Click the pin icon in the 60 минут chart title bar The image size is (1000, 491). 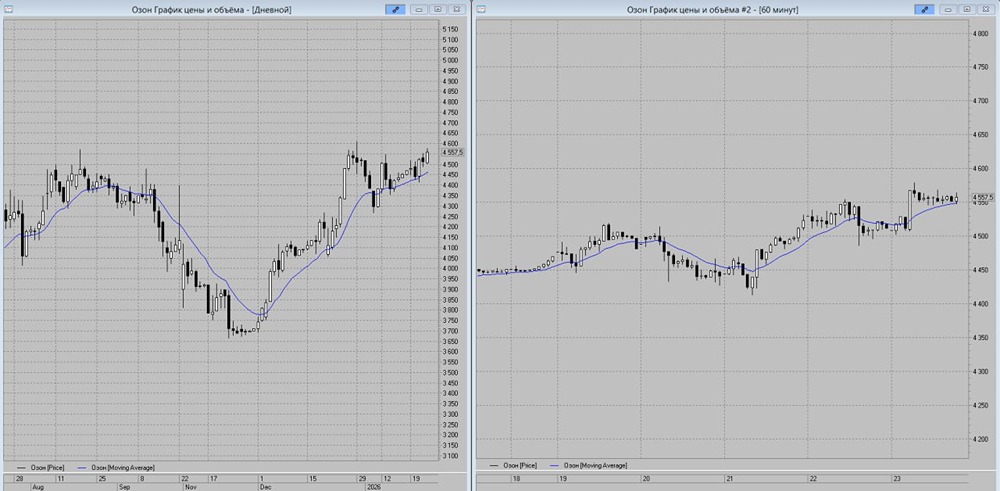tap(924, 9)
